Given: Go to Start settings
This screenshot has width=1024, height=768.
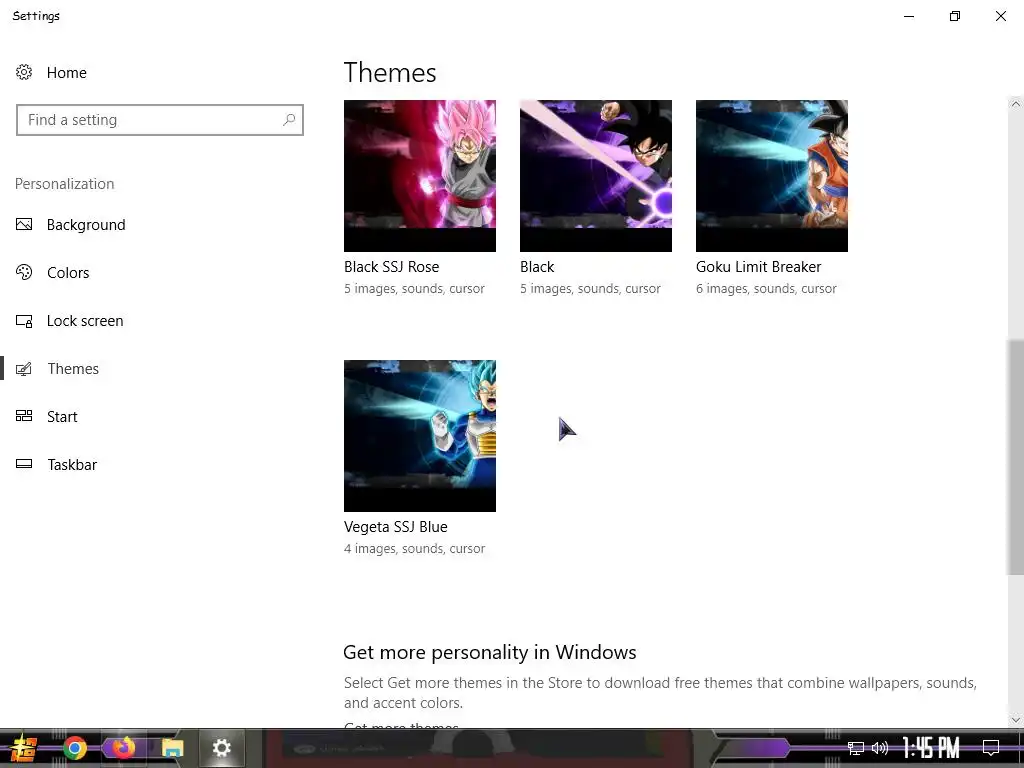Looking at the screenshot, I should pyautogui.click(x=62, y=417).
